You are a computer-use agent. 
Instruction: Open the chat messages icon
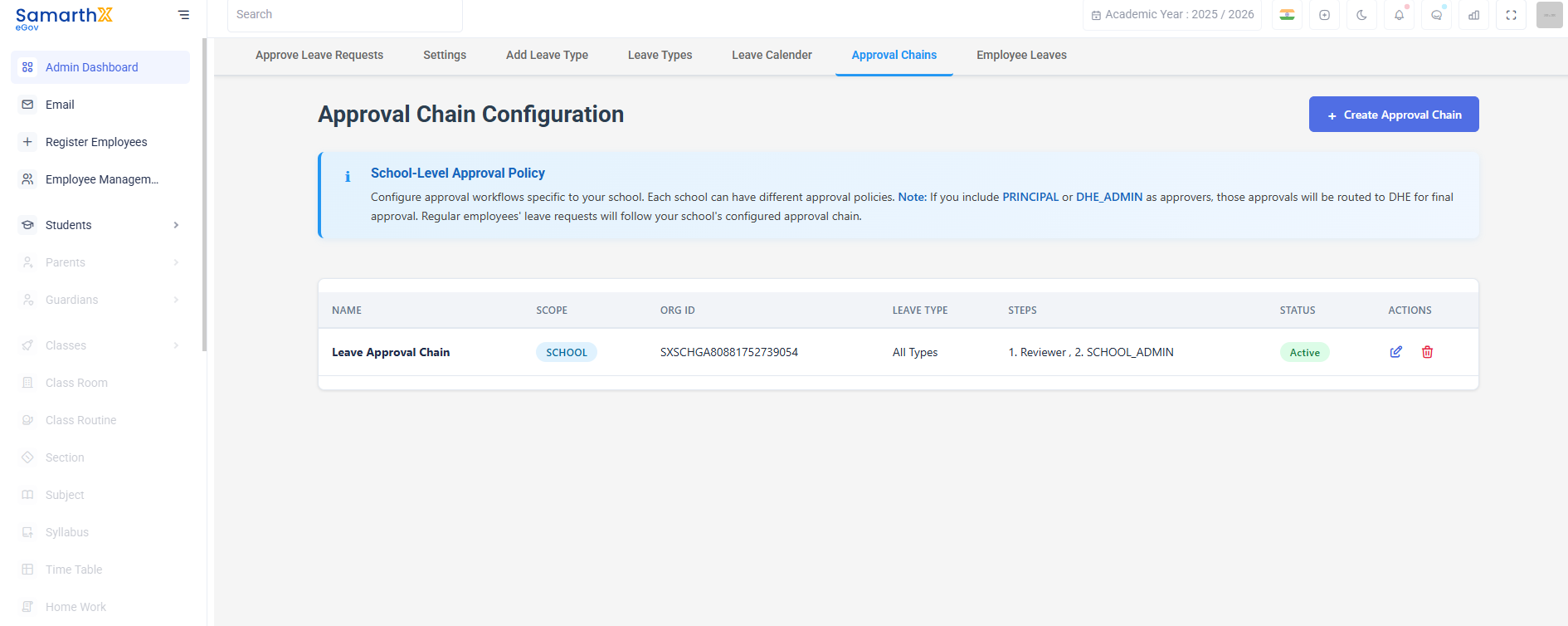1437,15
